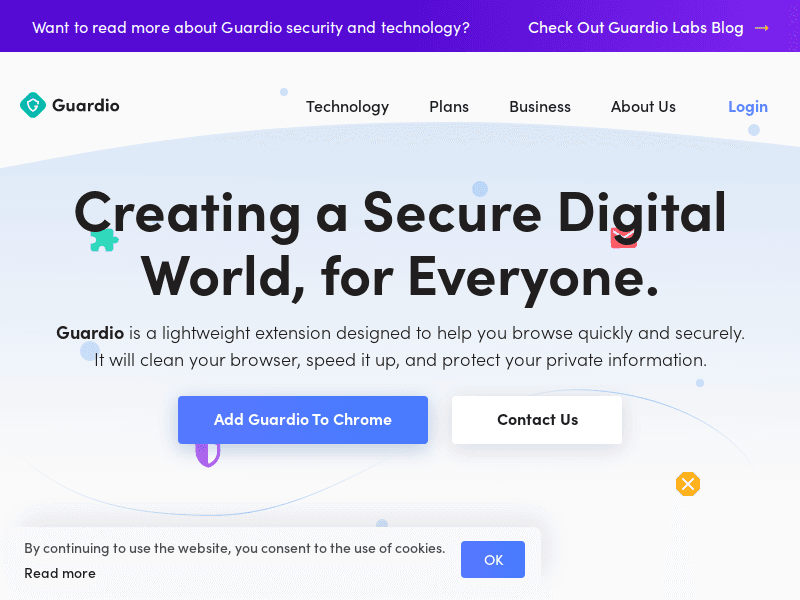This screenshot has width=800, height=600.
Task: Click the orange hexagon X icon
Action: [688, 484]
